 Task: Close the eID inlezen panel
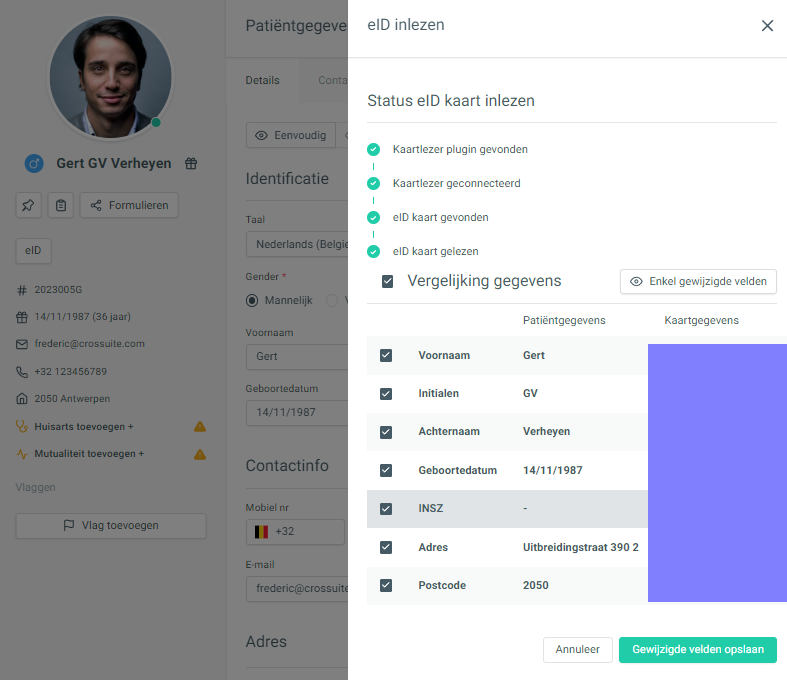tap(767, 26)
